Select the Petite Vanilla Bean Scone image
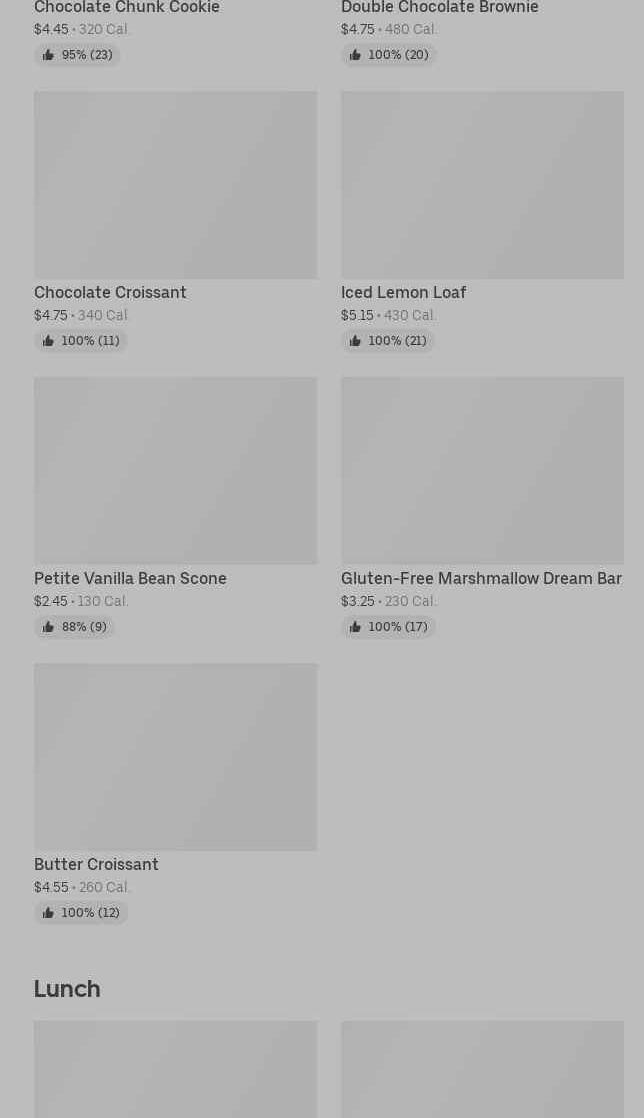This screenshot has height=1118, width=644. tap(175, 471)
